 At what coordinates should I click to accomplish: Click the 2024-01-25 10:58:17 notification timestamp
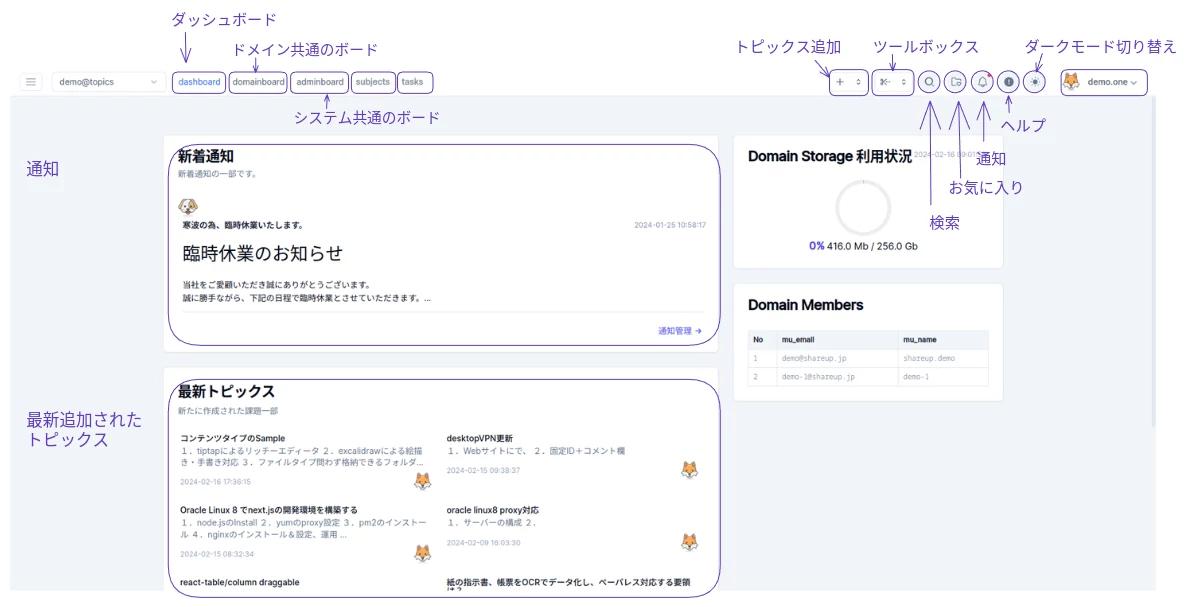pos(670,225)
